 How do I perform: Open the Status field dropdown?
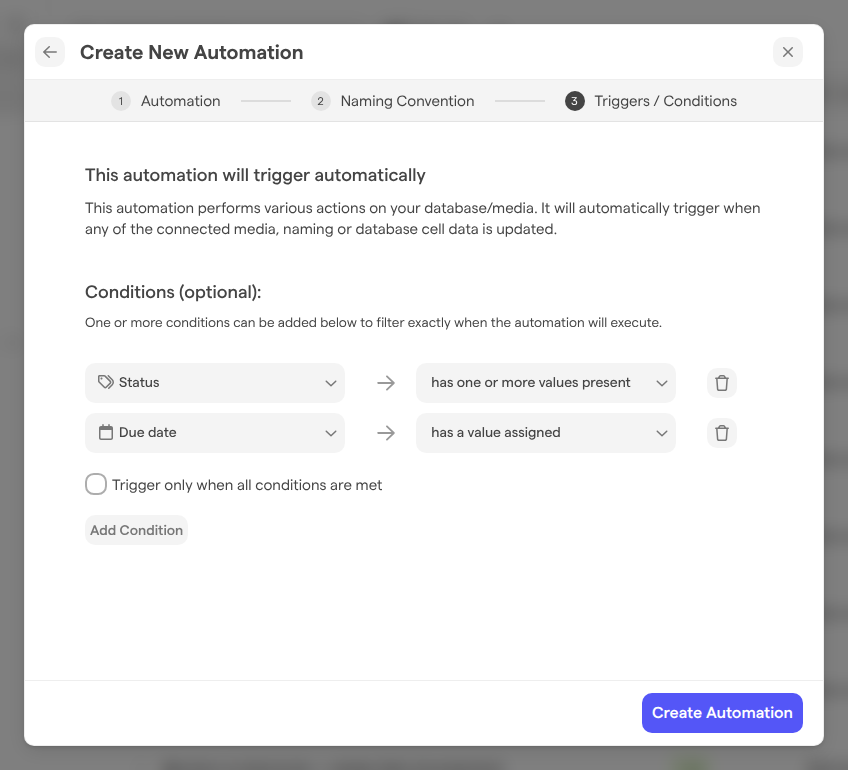(215, 383)
